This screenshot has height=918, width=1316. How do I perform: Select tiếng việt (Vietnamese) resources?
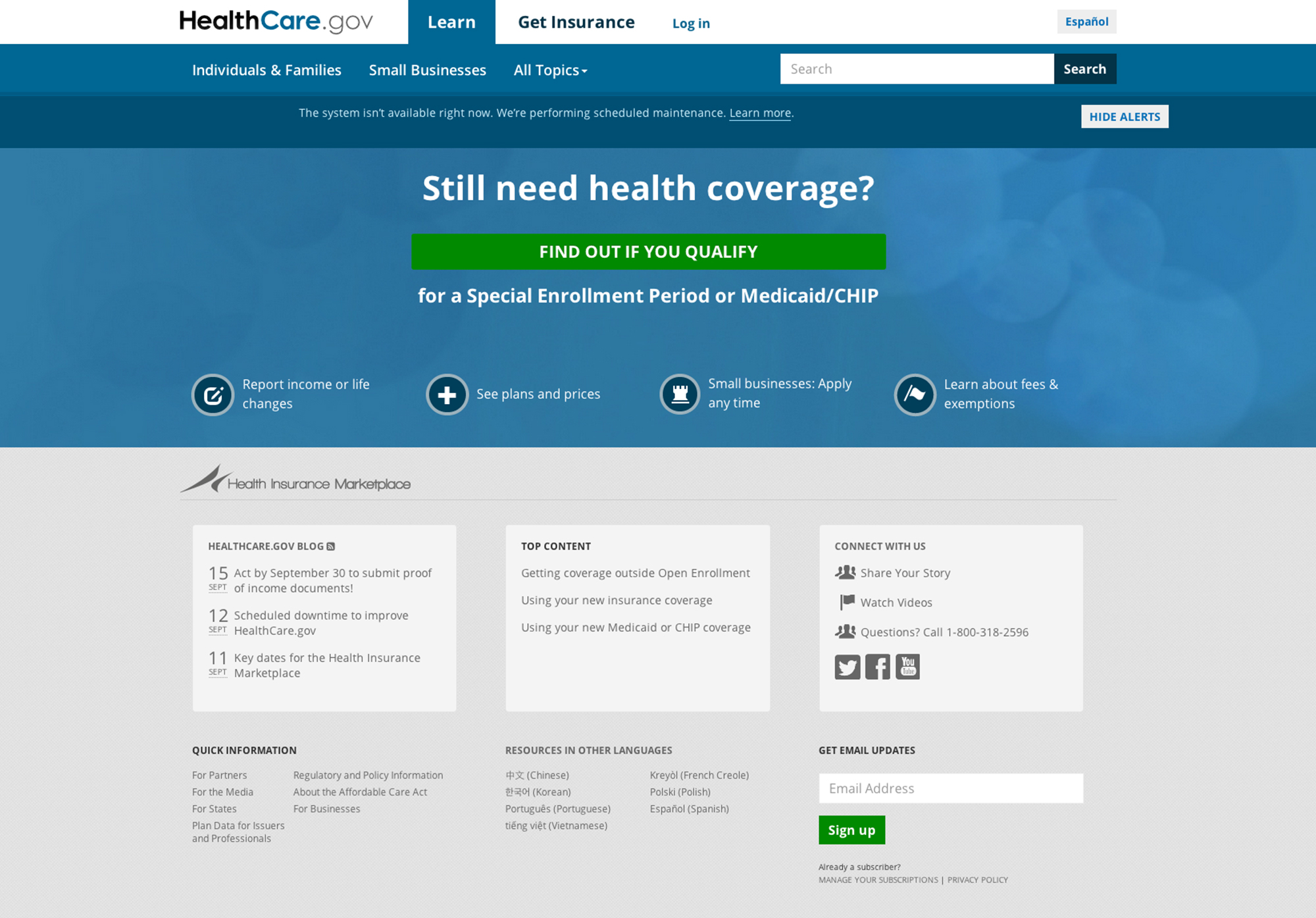click(x=557, y=826)
